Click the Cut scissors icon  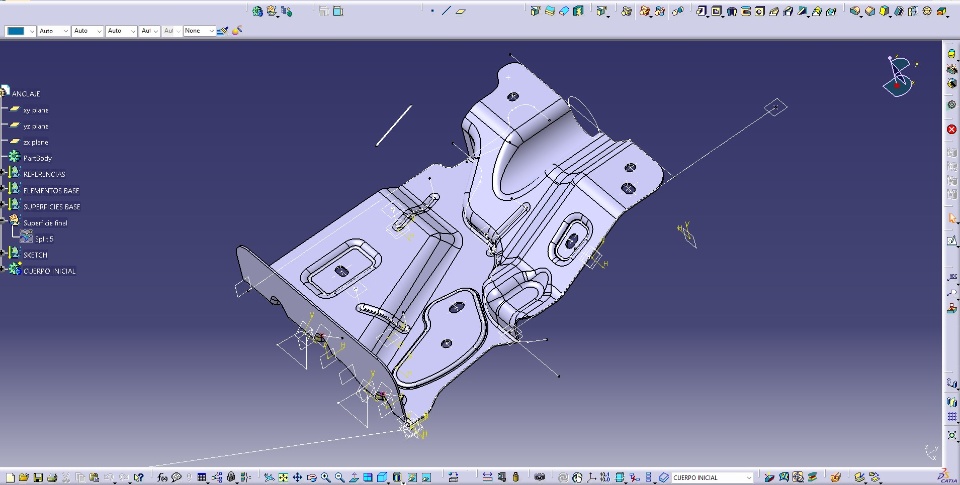tap(66, 477)
